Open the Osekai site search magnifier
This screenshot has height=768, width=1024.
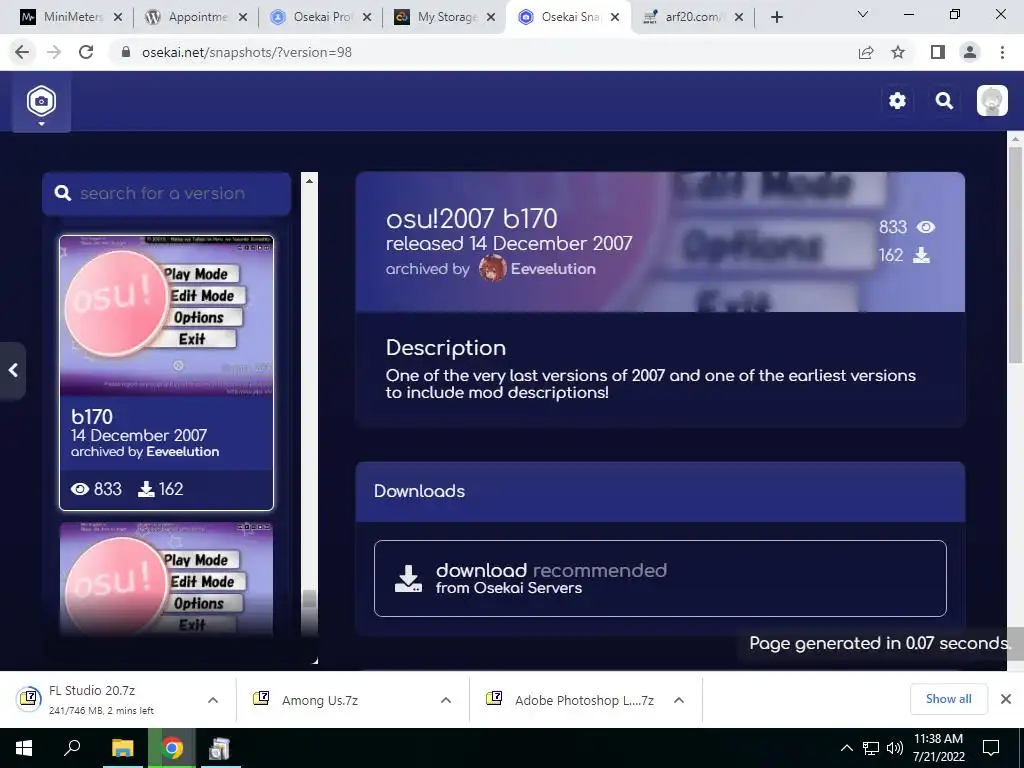tap(944, 101)
